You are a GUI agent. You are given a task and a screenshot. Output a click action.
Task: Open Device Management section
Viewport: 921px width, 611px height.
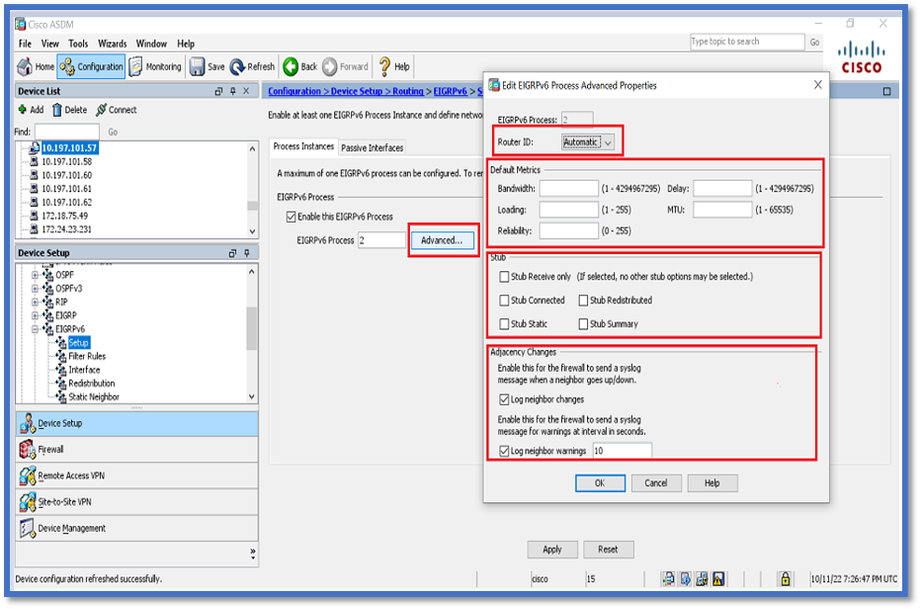(136, 529)
